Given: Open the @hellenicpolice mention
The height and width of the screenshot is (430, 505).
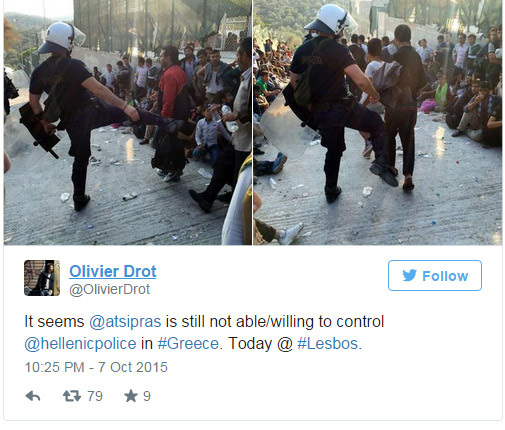Looking at the screenshot, I should click(80, 343).
